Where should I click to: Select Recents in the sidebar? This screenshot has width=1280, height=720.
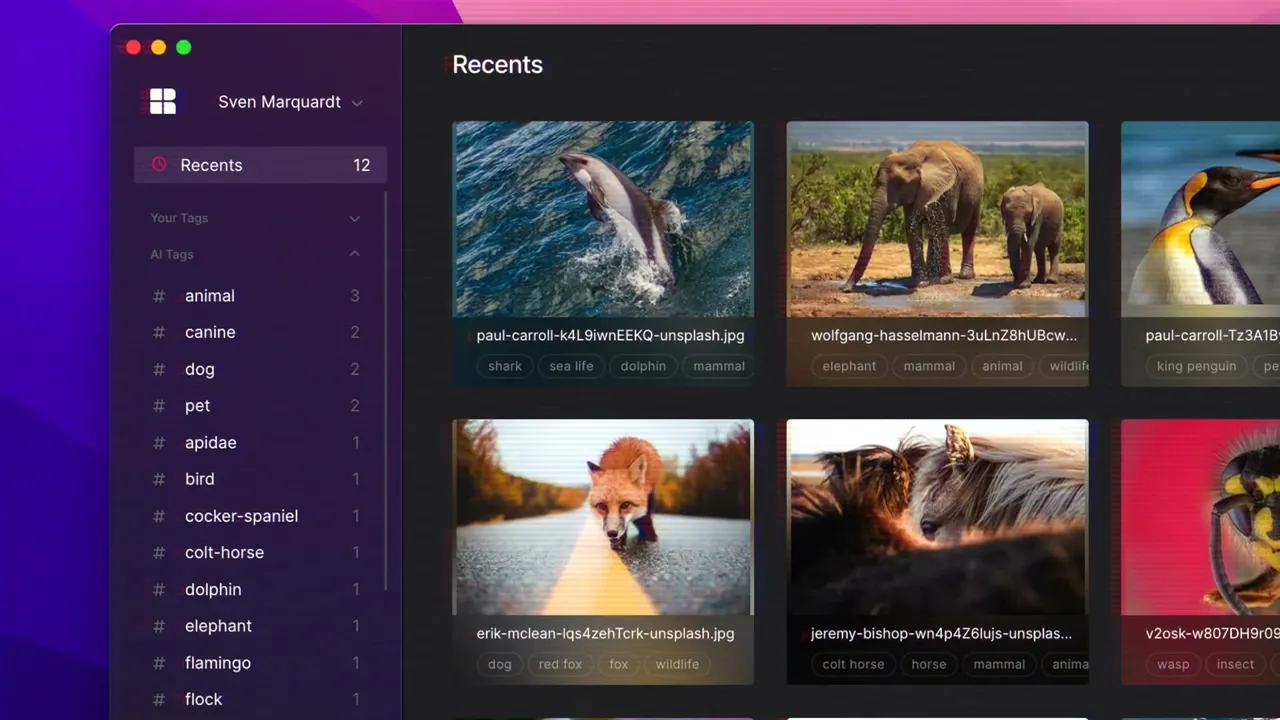[260, 165]
